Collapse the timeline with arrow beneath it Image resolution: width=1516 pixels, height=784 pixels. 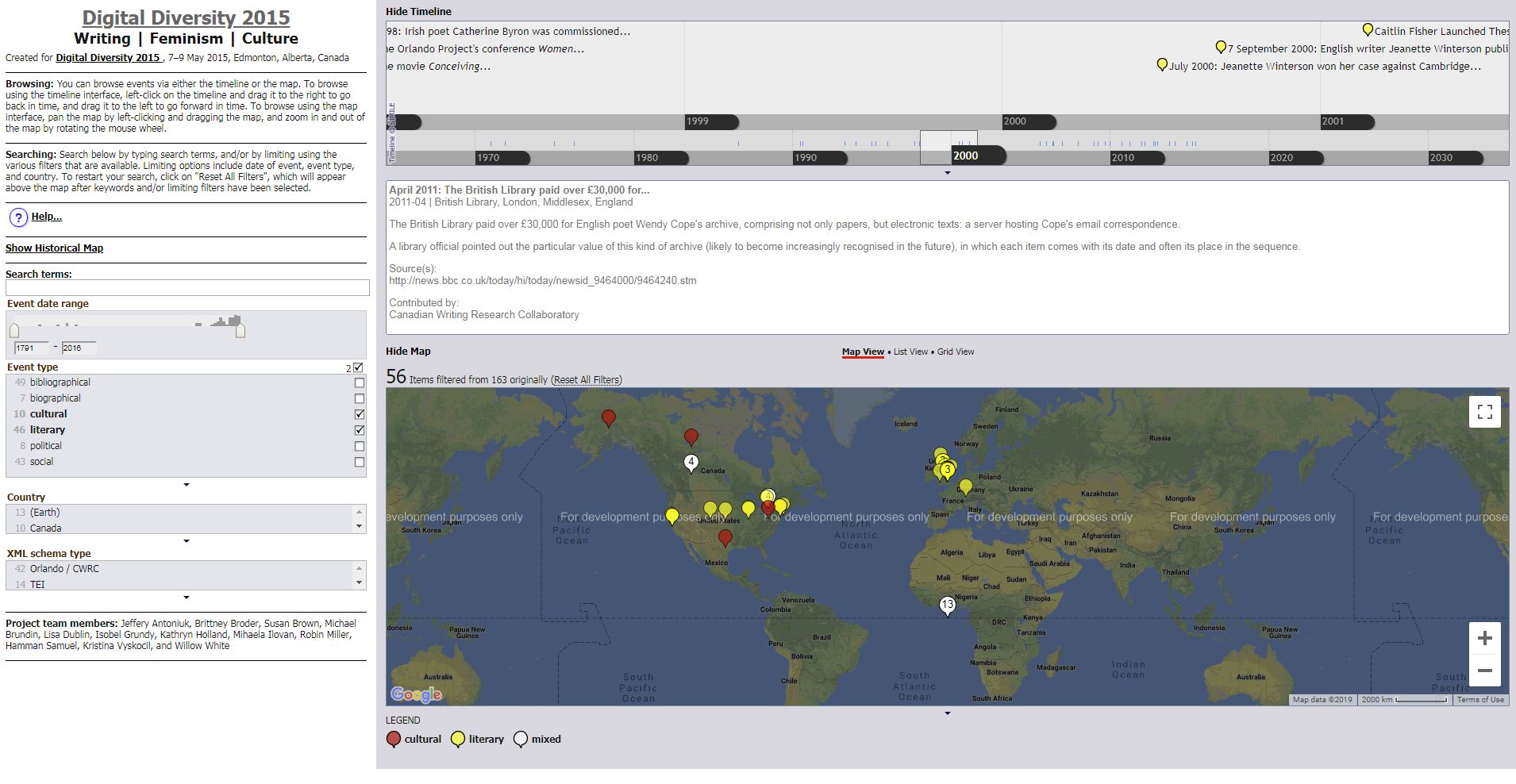[948, 173]
